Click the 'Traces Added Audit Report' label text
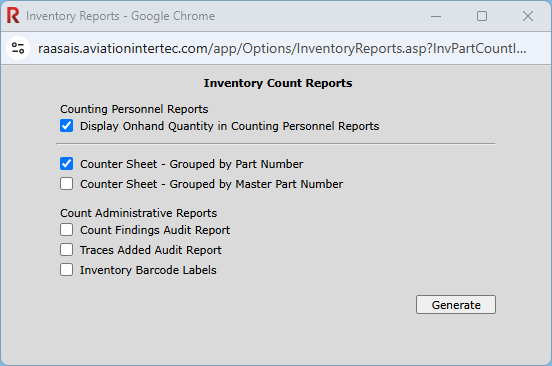 [151, 250]
